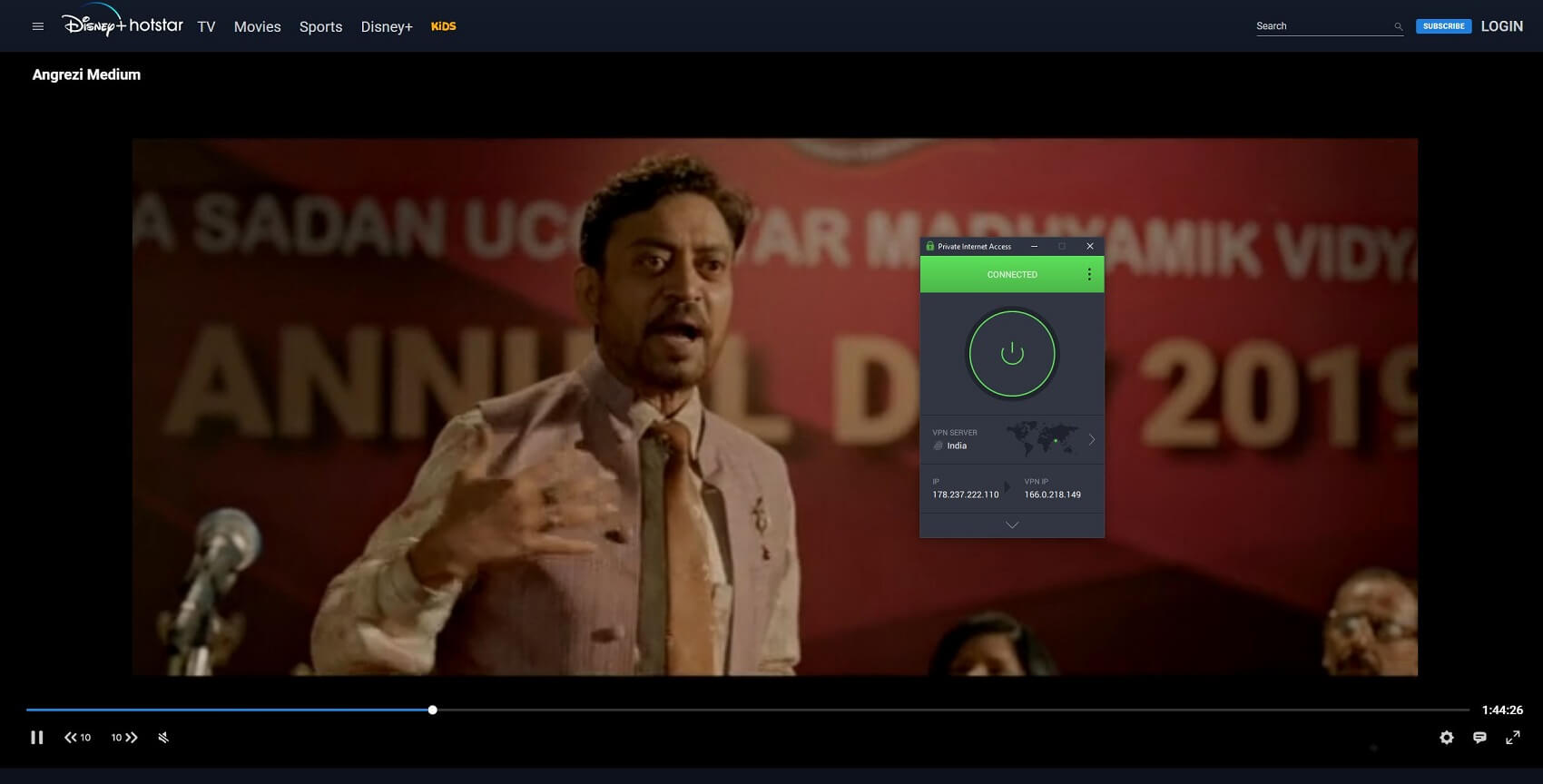Pause the video playback
The image size is (1543, 784).
click(37, 738)
